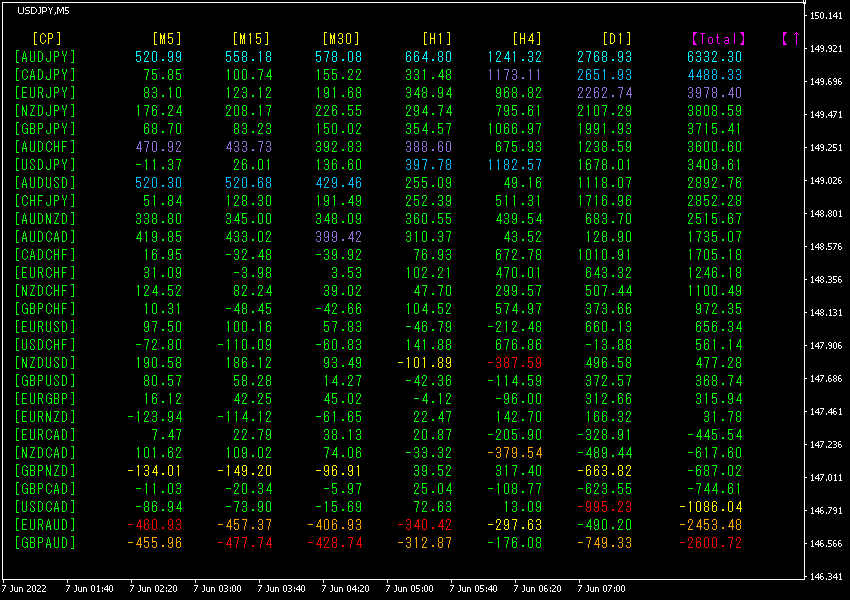Select the [EURCHF] row label
Image resolution: width=850 pixels, height=600 pixels.
[x=45, y=273]
